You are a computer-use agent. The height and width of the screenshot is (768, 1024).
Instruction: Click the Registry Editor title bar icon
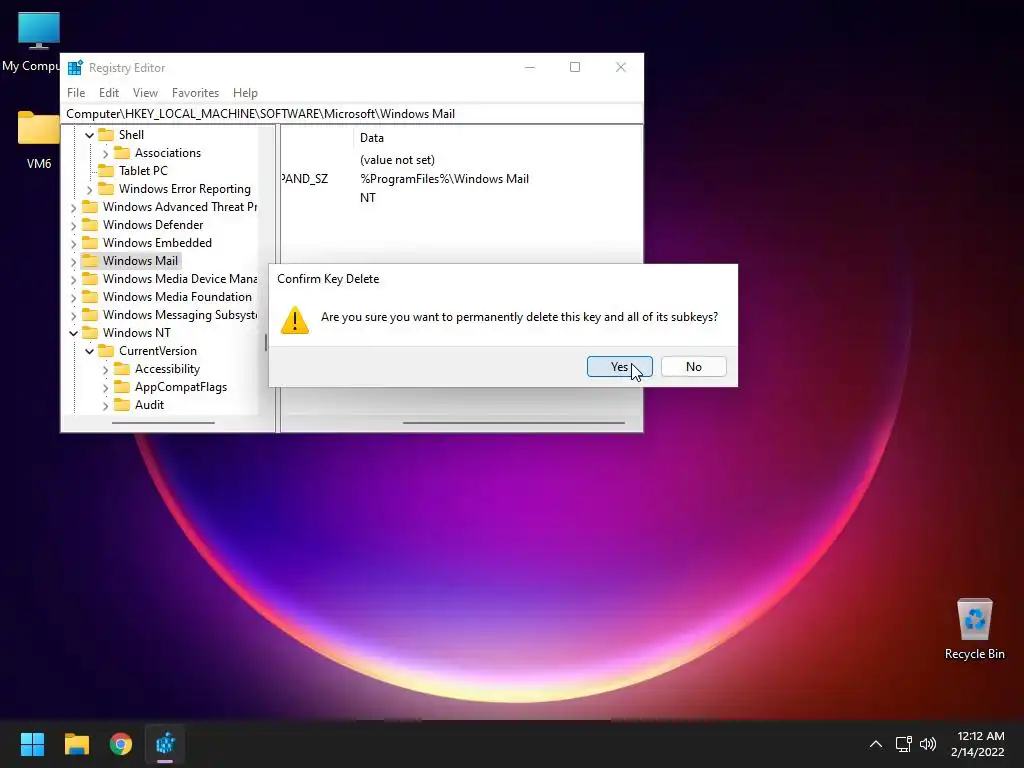tap(75, 67)
